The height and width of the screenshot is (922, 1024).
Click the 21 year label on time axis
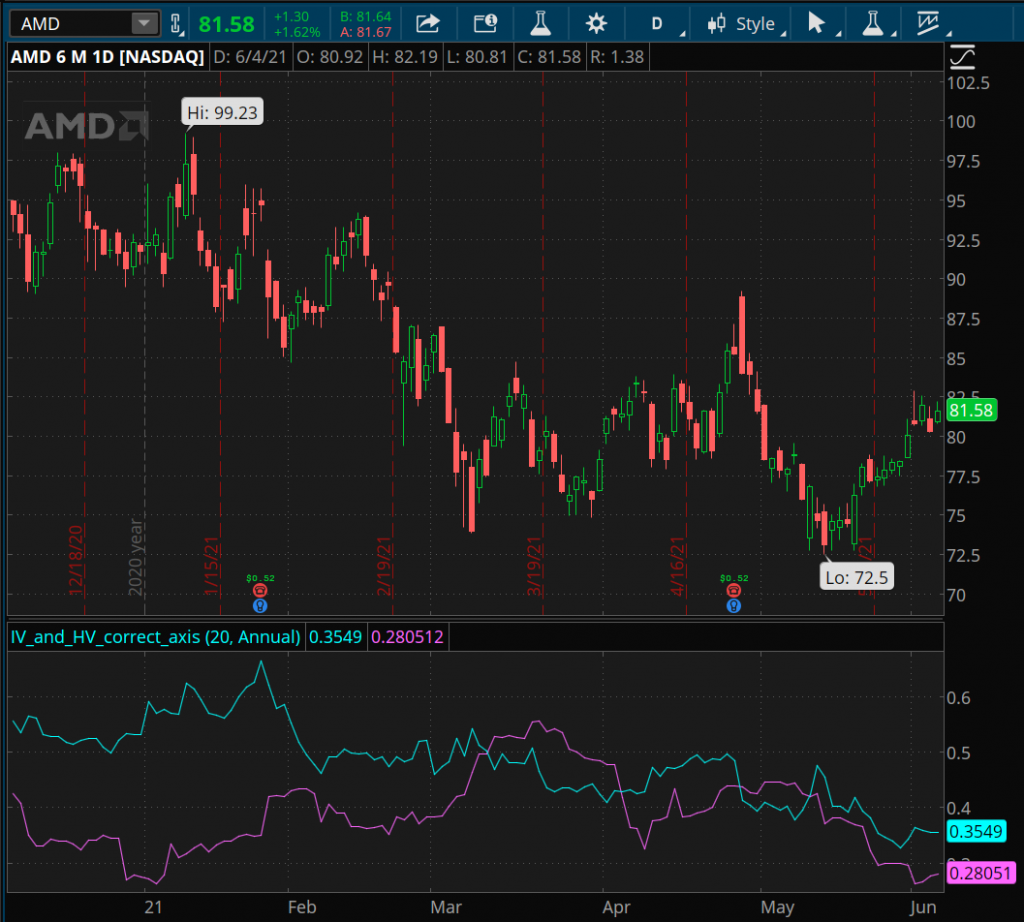pos(153,907)
